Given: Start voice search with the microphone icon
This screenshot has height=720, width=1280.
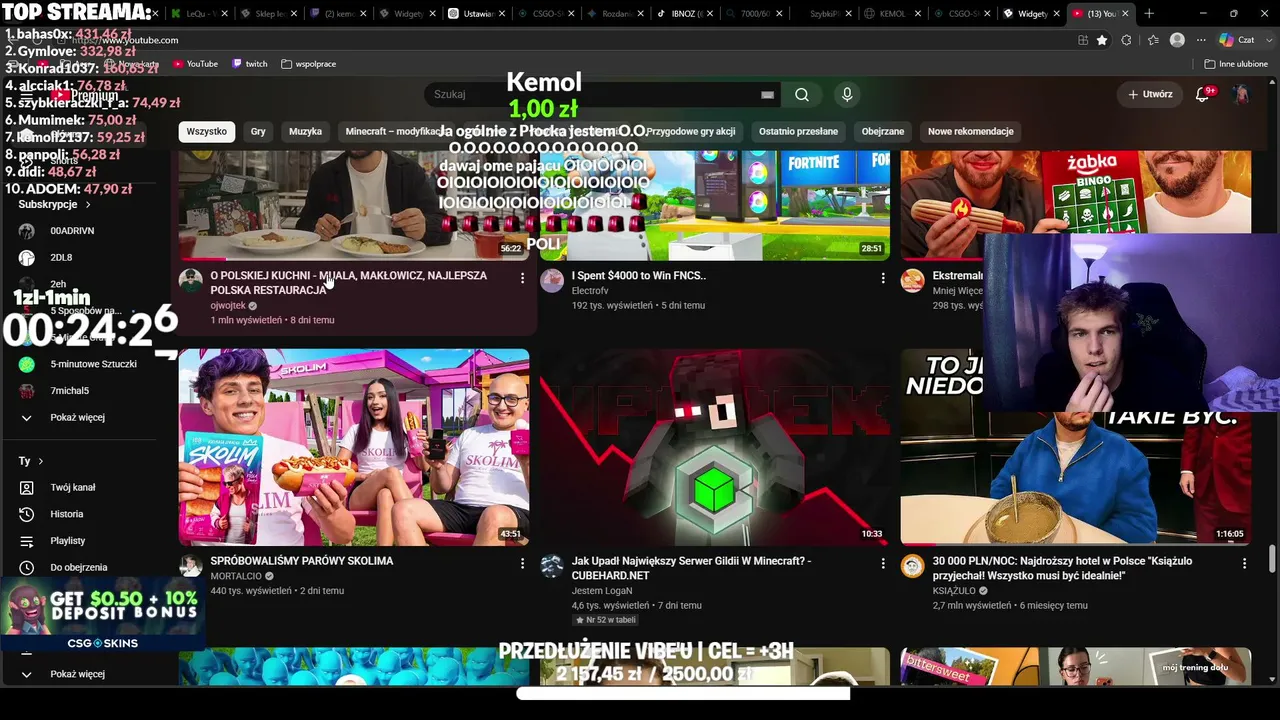Looking at the screenshot, I should point(847,94).
